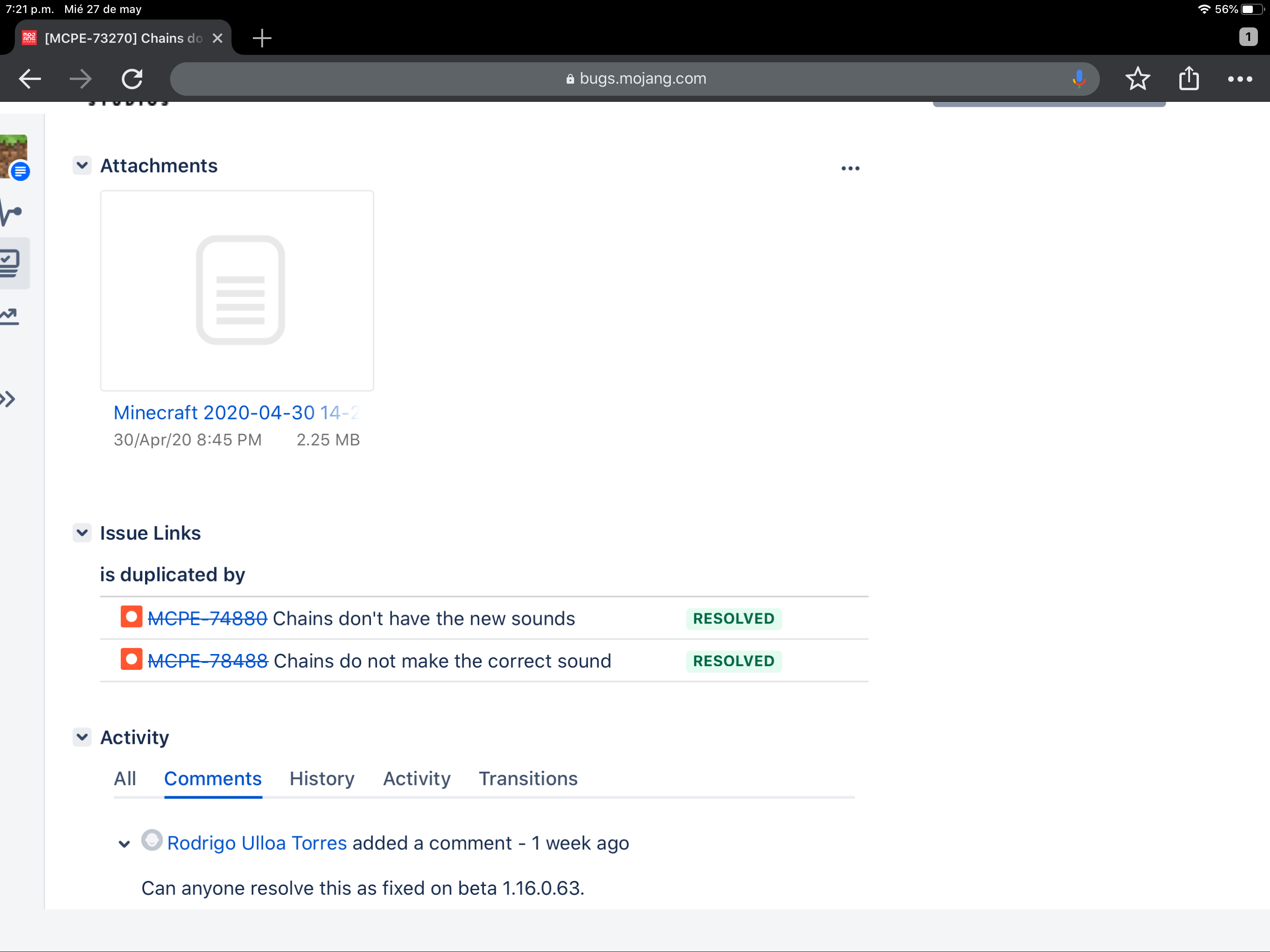Open the Minecraft 2020-04-30 attachment thumbnail

(x=237, y=291)
